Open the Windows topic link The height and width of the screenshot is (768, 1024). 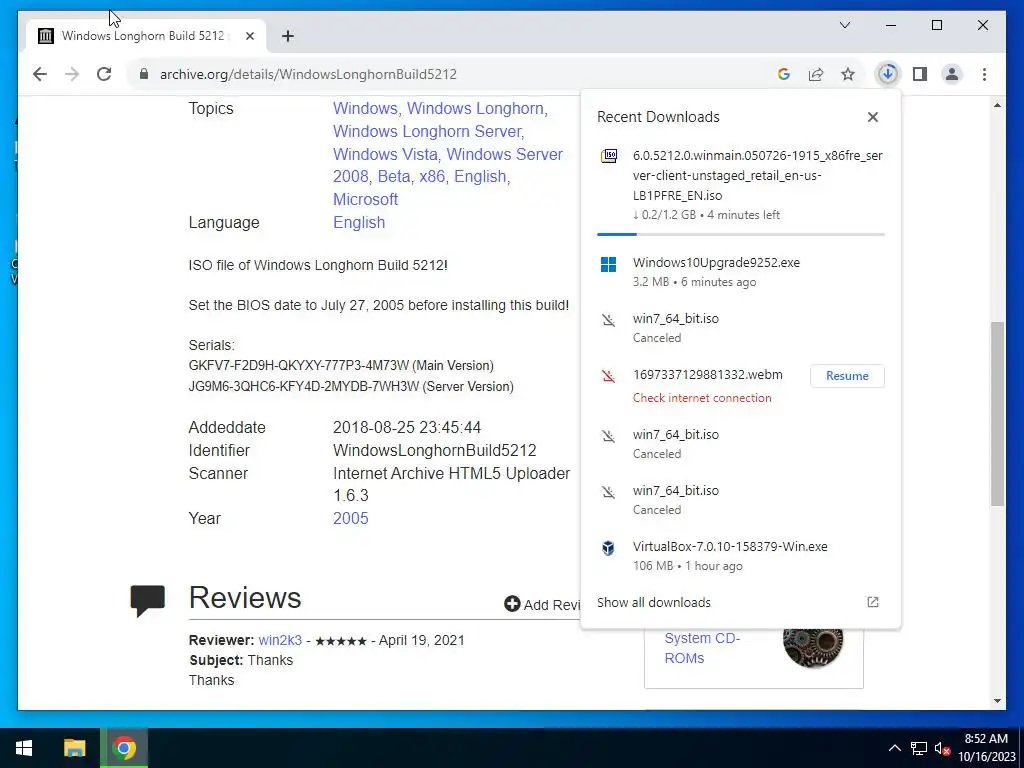[x=365, y=108]
